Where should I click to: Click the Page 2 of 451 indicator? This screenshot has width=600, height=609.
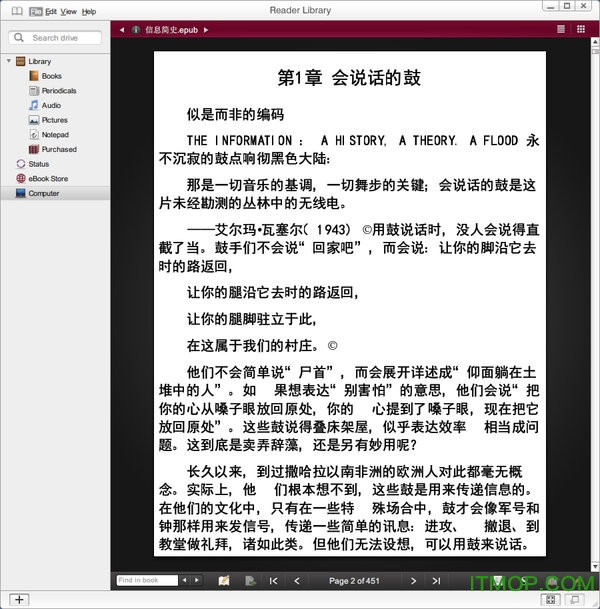pyautogui.click(x=354, y=581)
